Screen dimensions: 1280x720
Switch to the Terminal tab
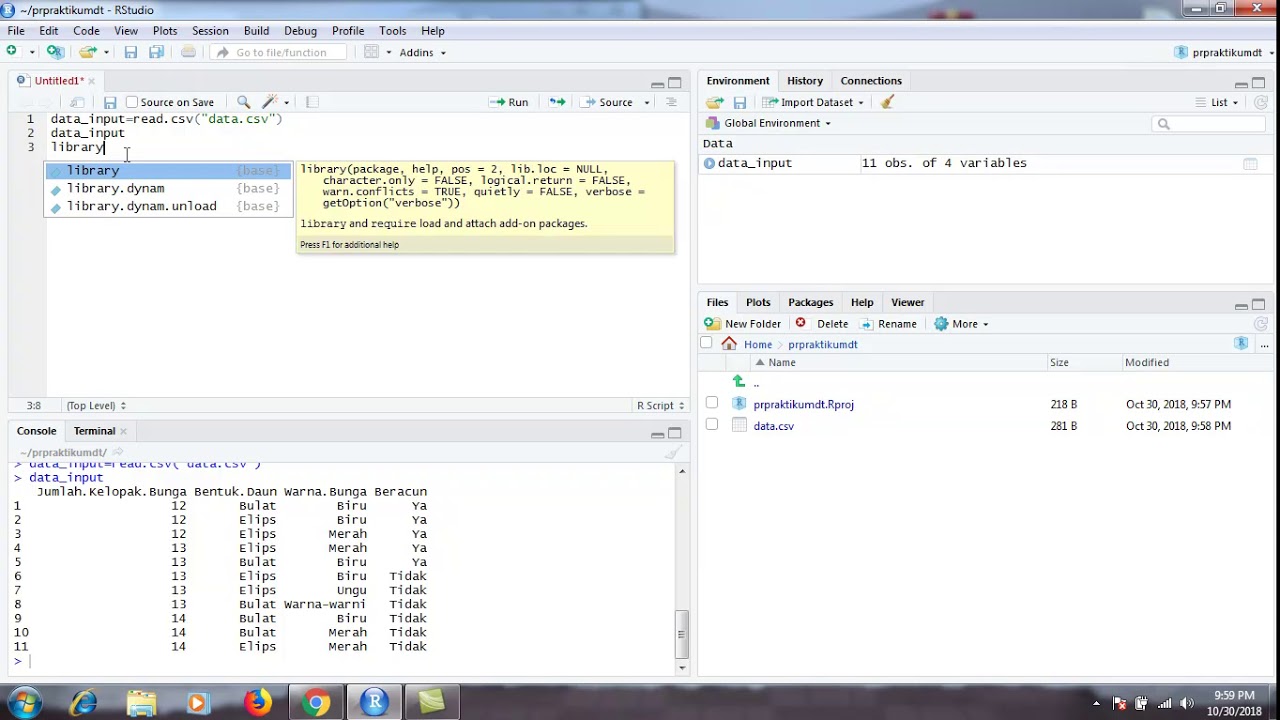click(94, 431)
